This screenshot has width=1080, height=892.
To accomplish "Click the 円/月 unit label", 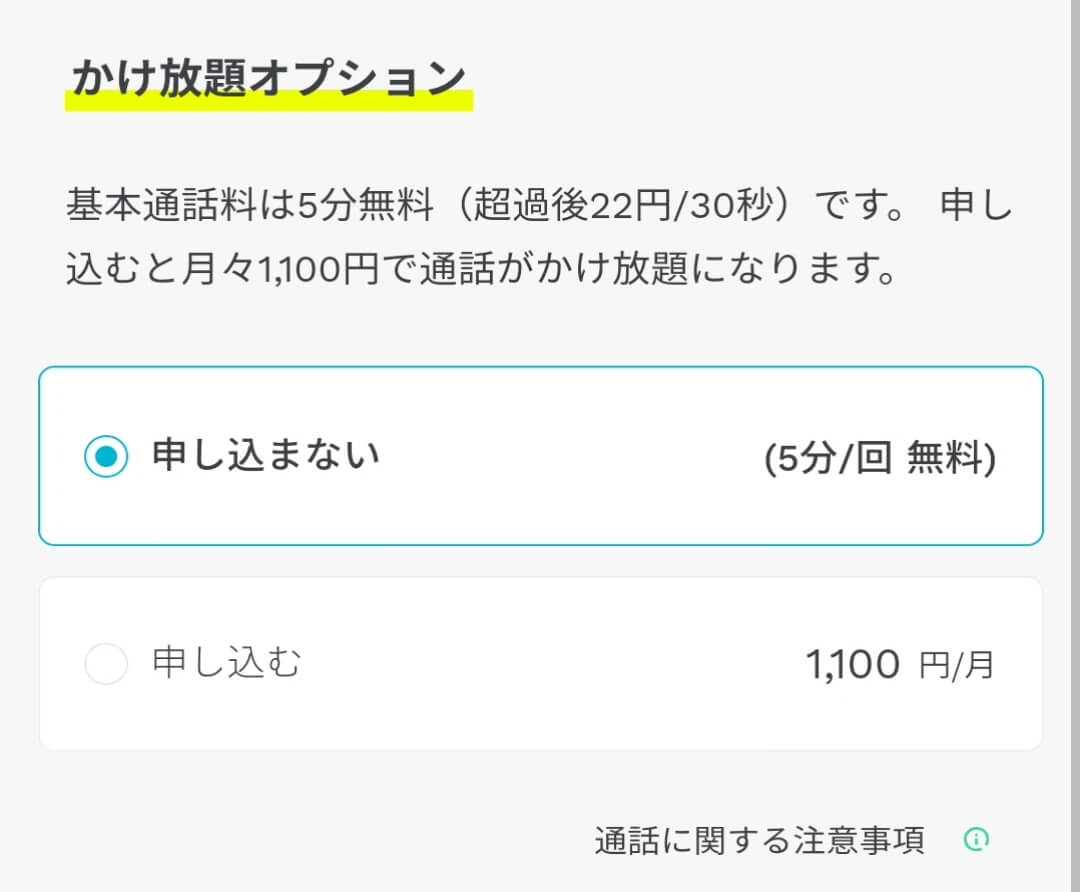I will tap(956, 665).
